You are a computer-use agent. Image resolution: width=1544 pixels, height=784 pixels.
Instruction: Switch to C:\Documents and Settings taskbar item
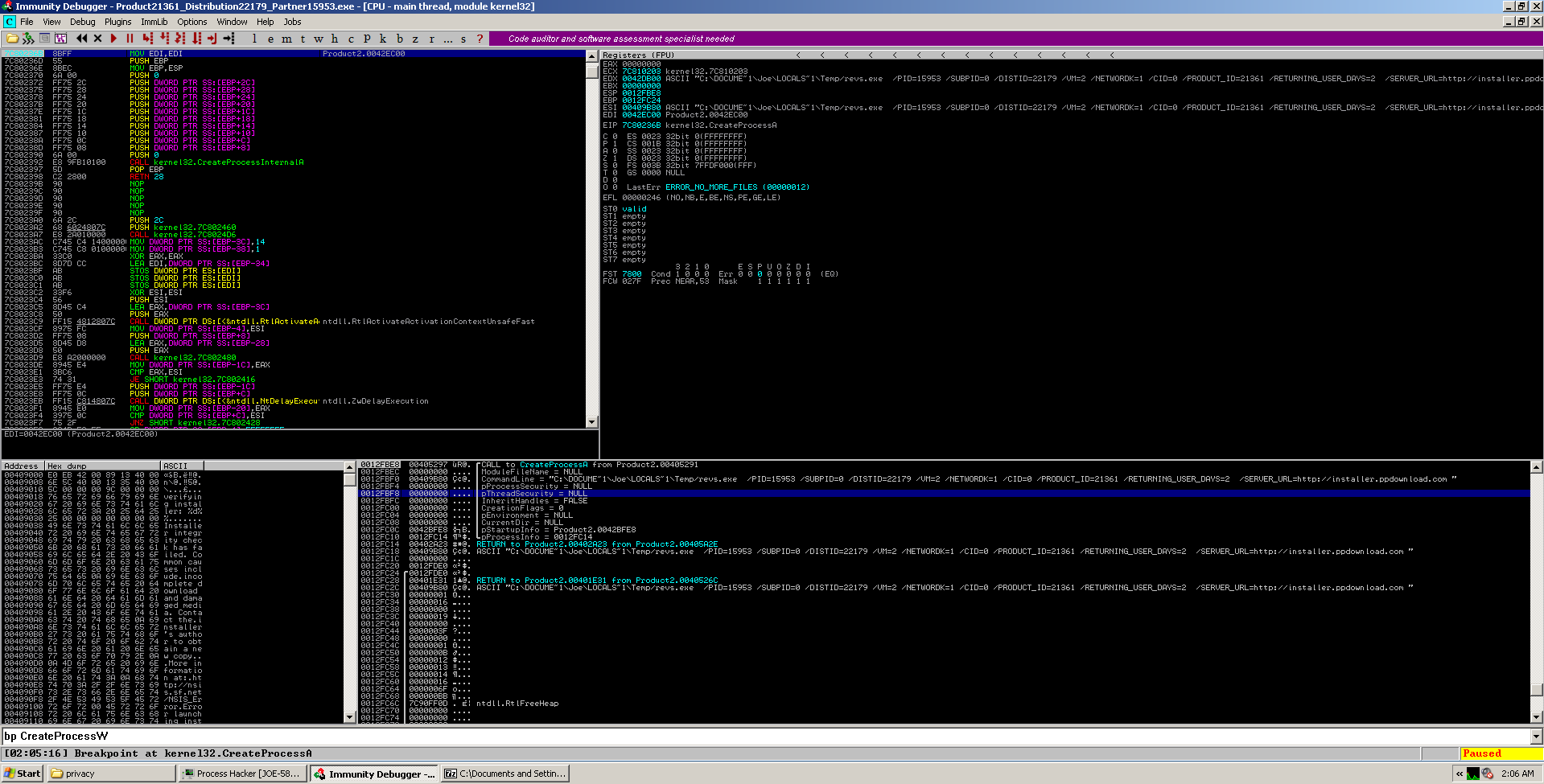point(505,774)
